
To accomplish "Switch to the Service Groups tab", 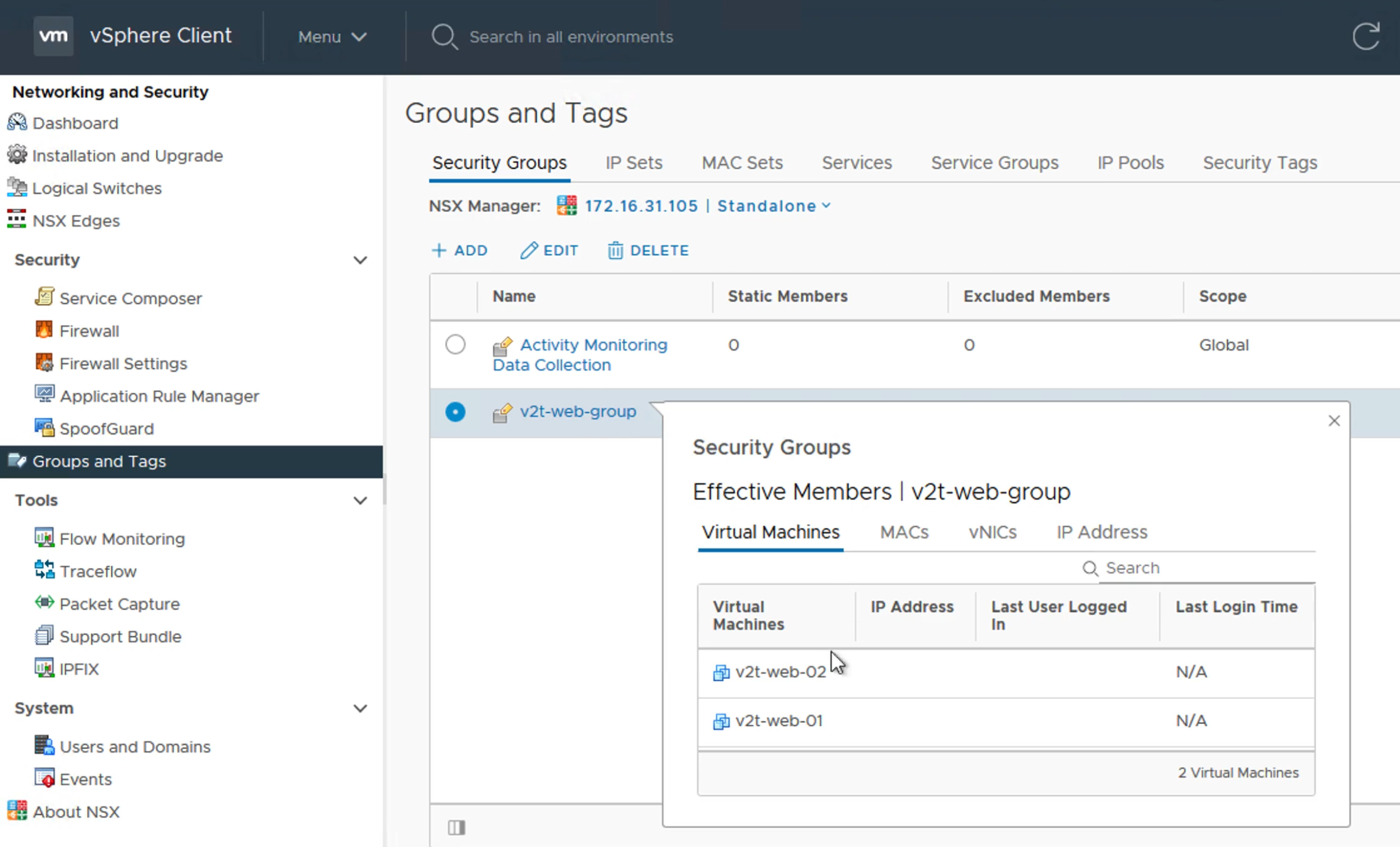I will (x=994, y=163).
